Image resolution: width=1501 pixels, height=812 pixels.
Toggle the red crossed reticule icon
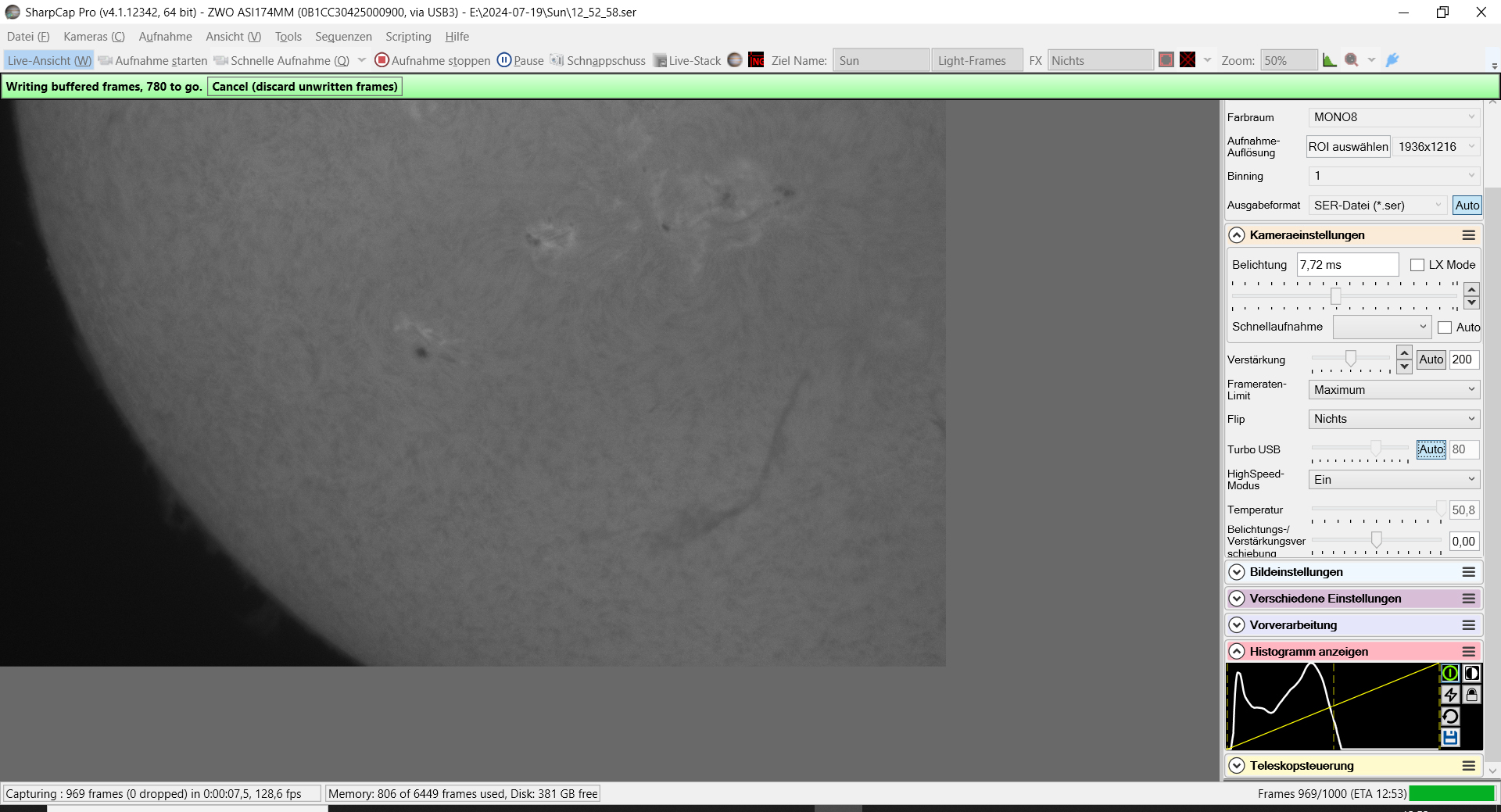[x=1188, y=60]
